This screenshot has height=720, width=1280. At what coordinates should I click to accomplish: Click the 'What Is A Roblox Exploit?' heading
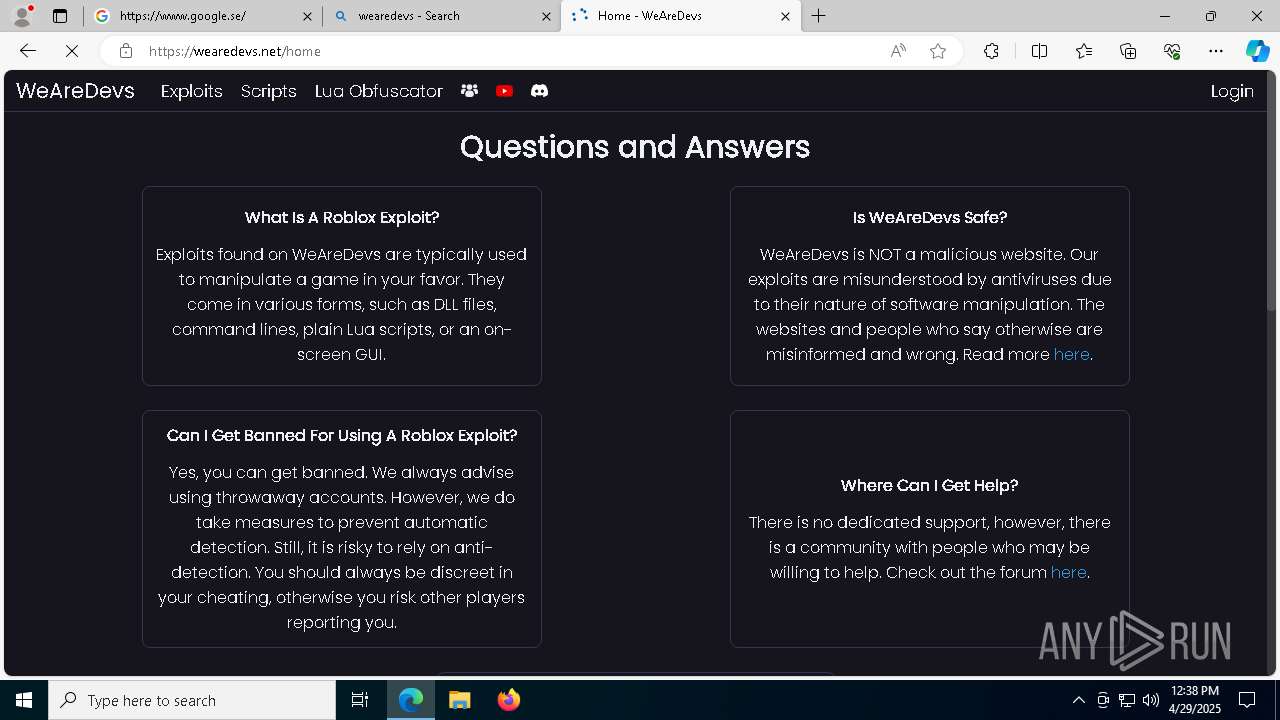[342, 217]
